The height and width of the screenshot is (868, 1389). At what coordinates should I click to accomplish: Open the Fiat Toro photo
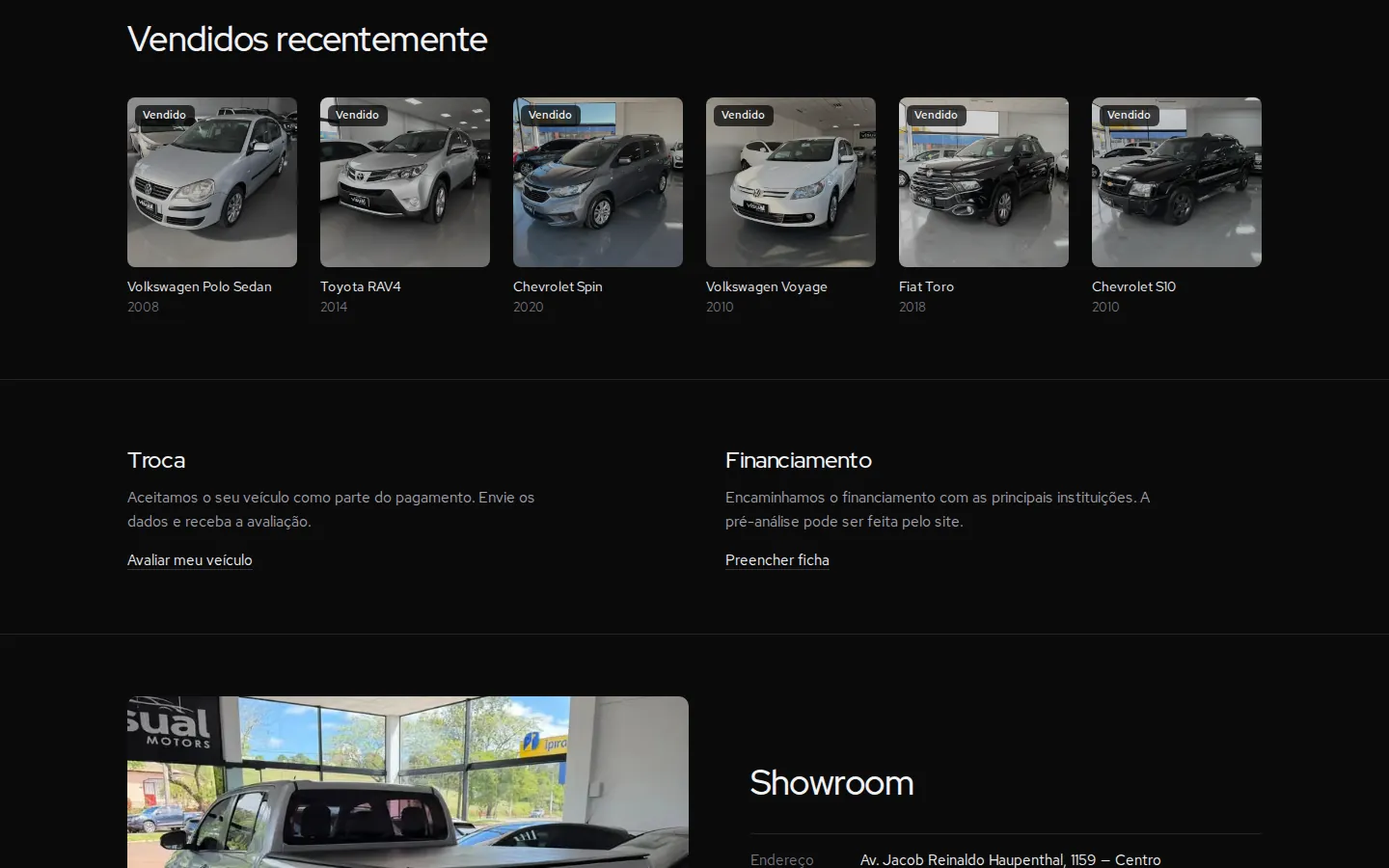point(984,182)
